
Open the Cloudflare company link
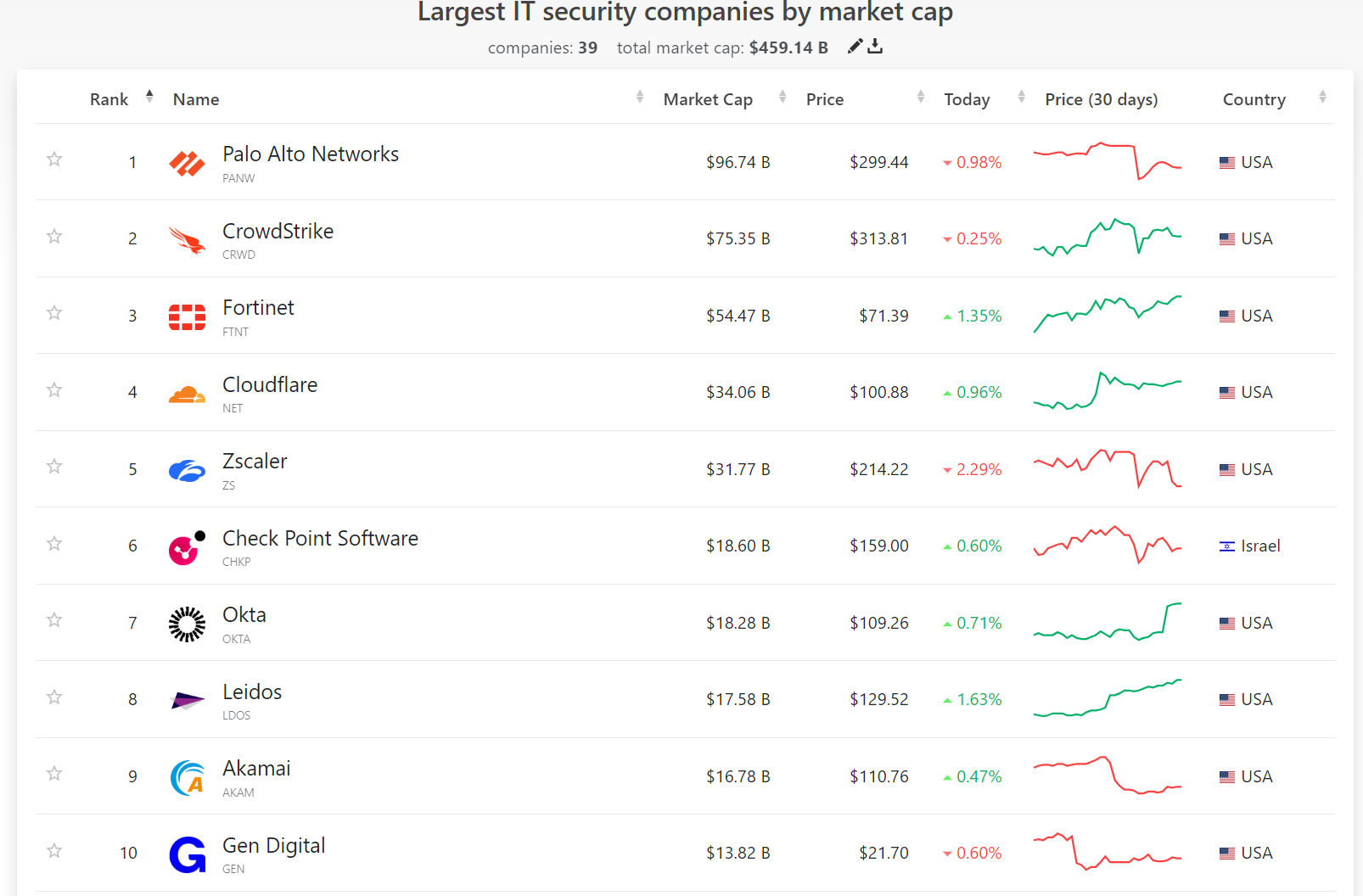(270, 384)
